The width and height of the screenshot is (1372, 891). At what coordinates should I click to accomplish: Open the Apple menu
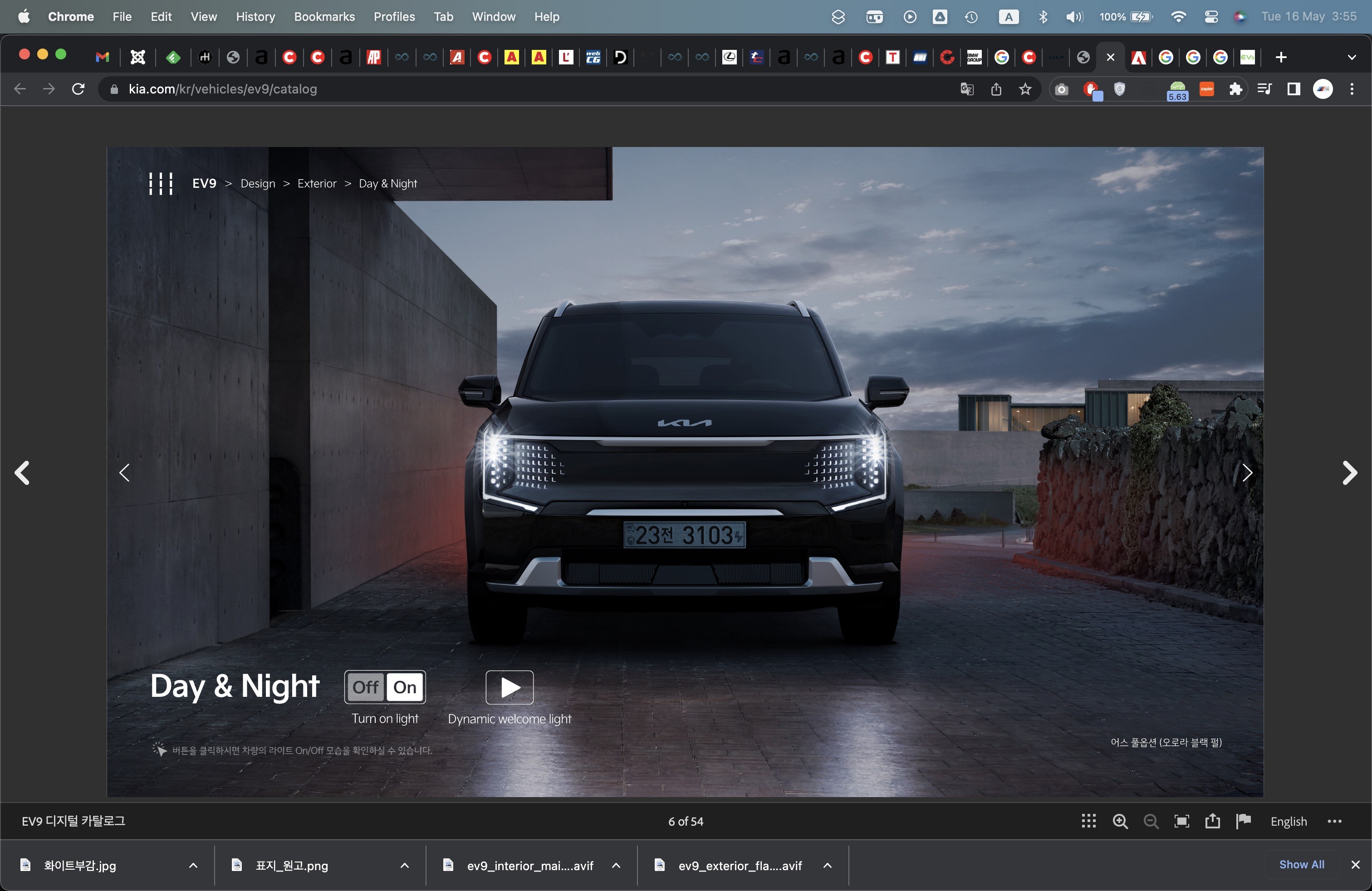(24, 16)
